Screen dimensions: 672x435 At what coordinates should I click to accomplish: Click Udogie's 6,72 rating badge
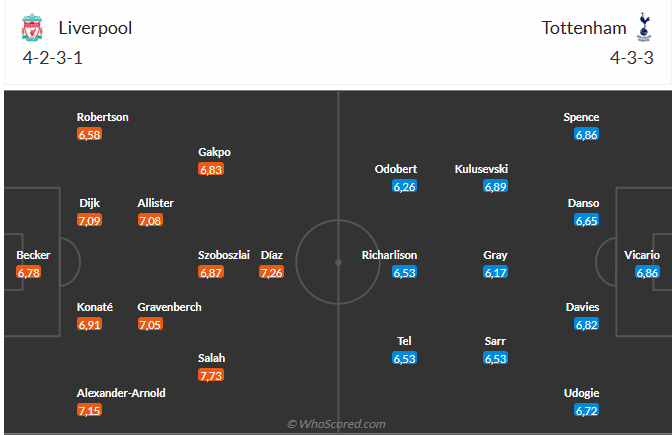tap(587, 410)
